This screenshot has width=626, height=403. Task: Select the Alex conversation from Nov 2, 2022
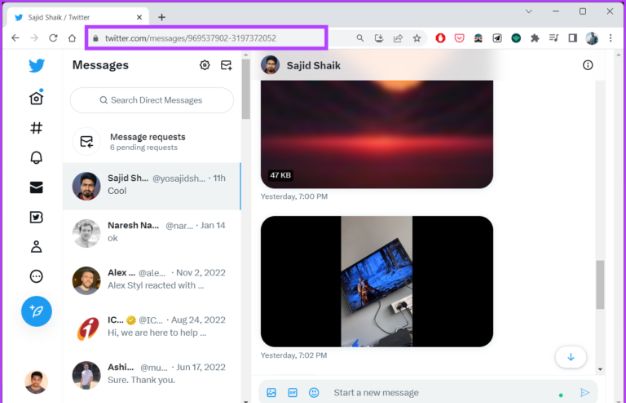click(152, 279)
